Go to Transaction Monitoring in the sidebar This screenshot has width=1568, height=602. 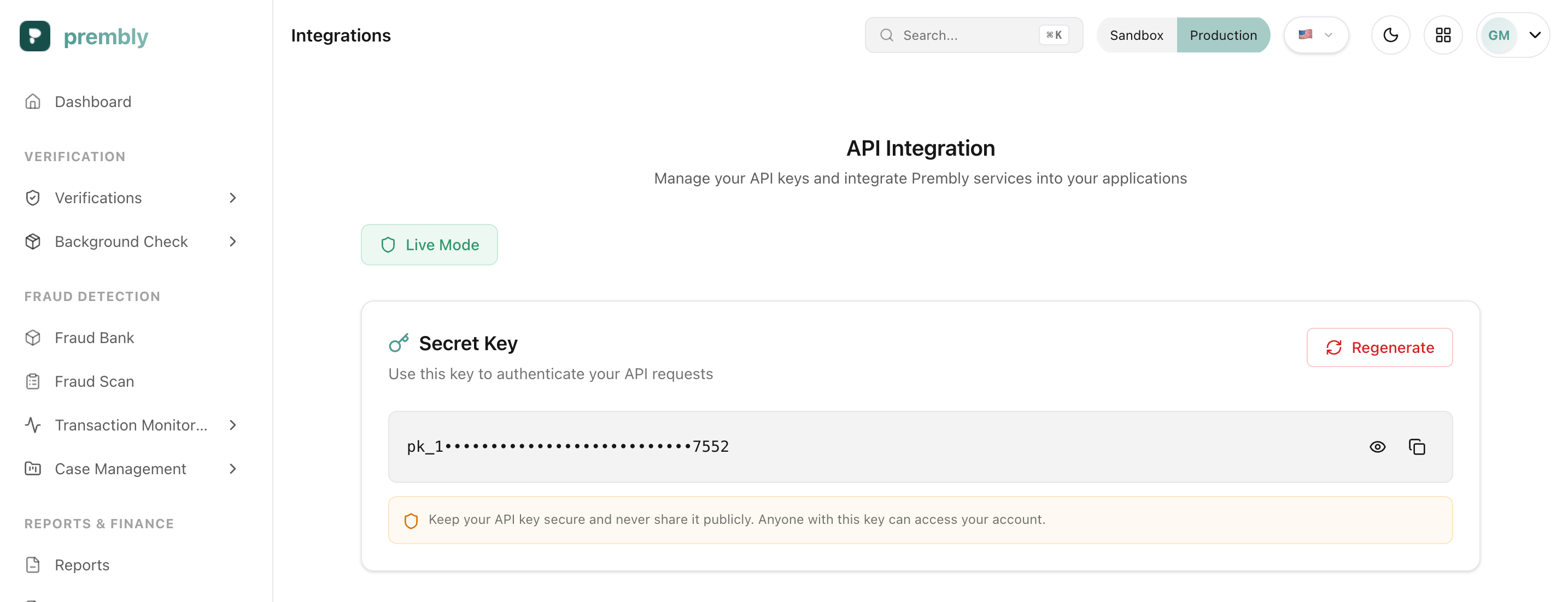pyautogui.click(x=131, y=425)
